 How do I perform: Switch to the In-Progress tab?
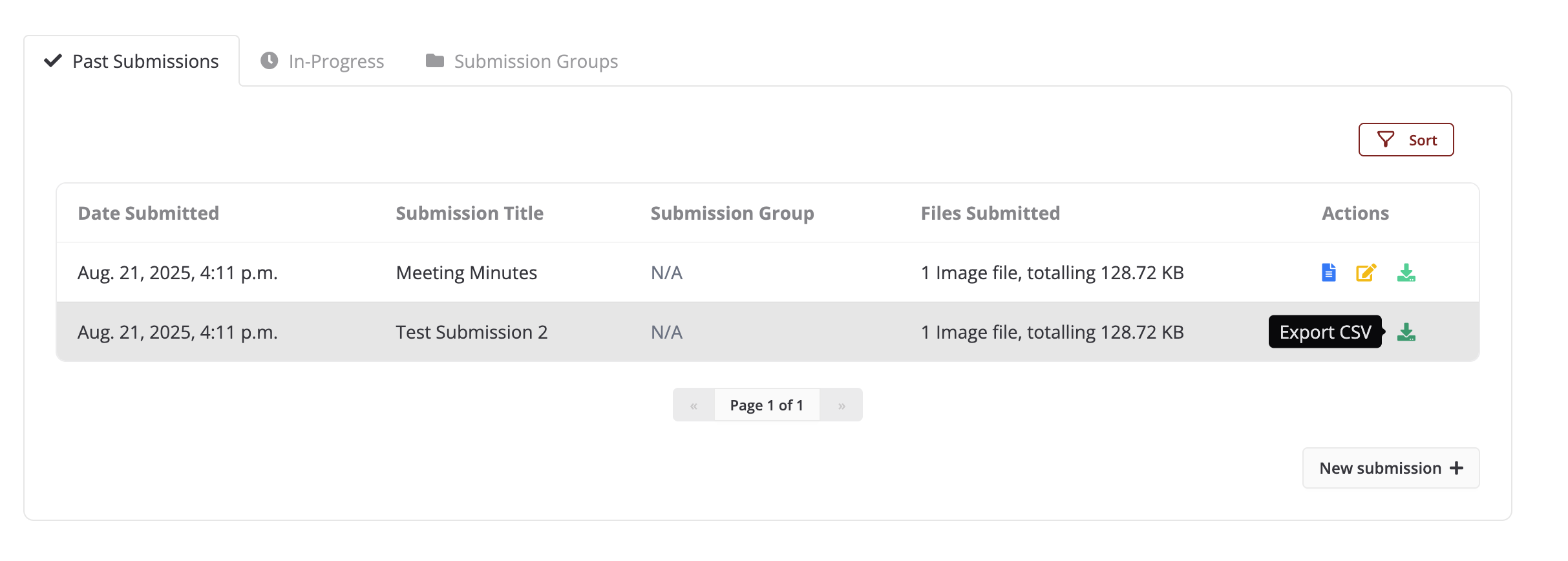pyautogui.click(x=322, y=61)
